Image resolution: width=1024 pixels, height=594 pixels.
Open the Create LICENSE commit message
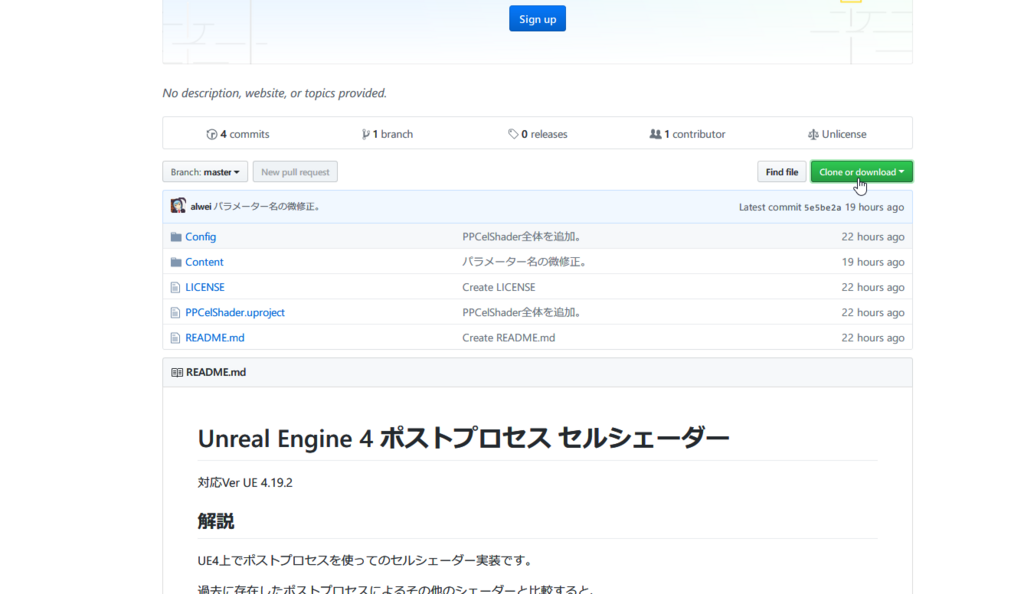pos(499,287)
